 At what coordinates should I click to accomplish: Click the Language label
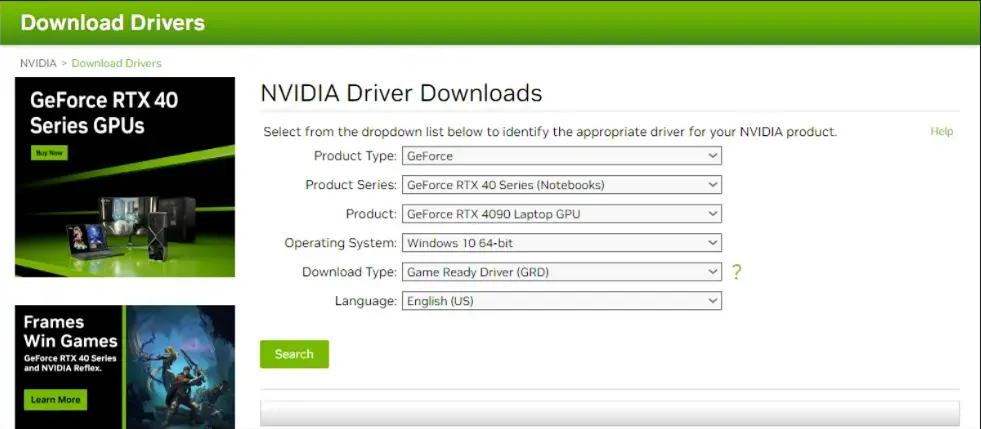366,301
